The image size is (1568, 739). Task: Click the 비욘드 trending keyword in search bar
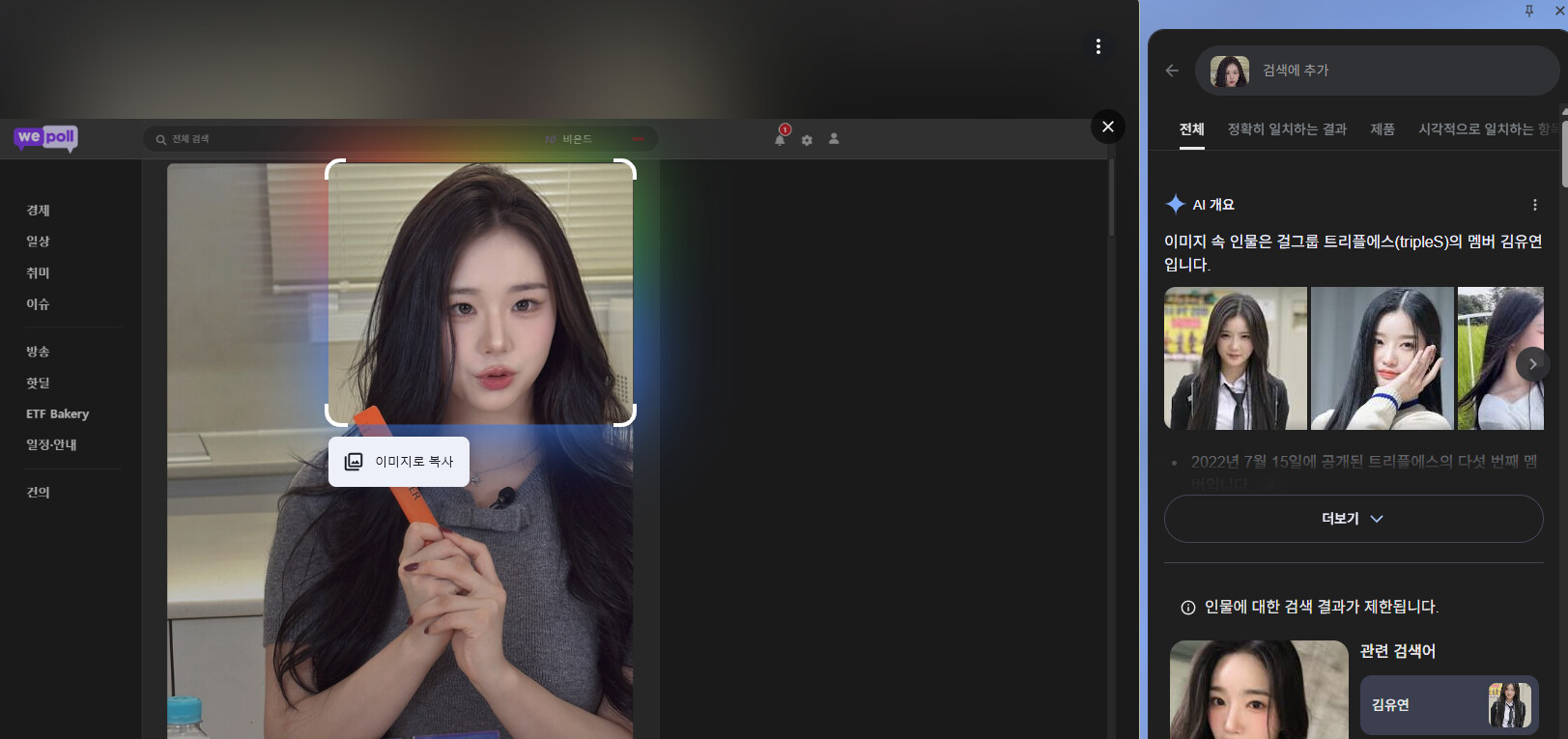[x=577, y=139]
